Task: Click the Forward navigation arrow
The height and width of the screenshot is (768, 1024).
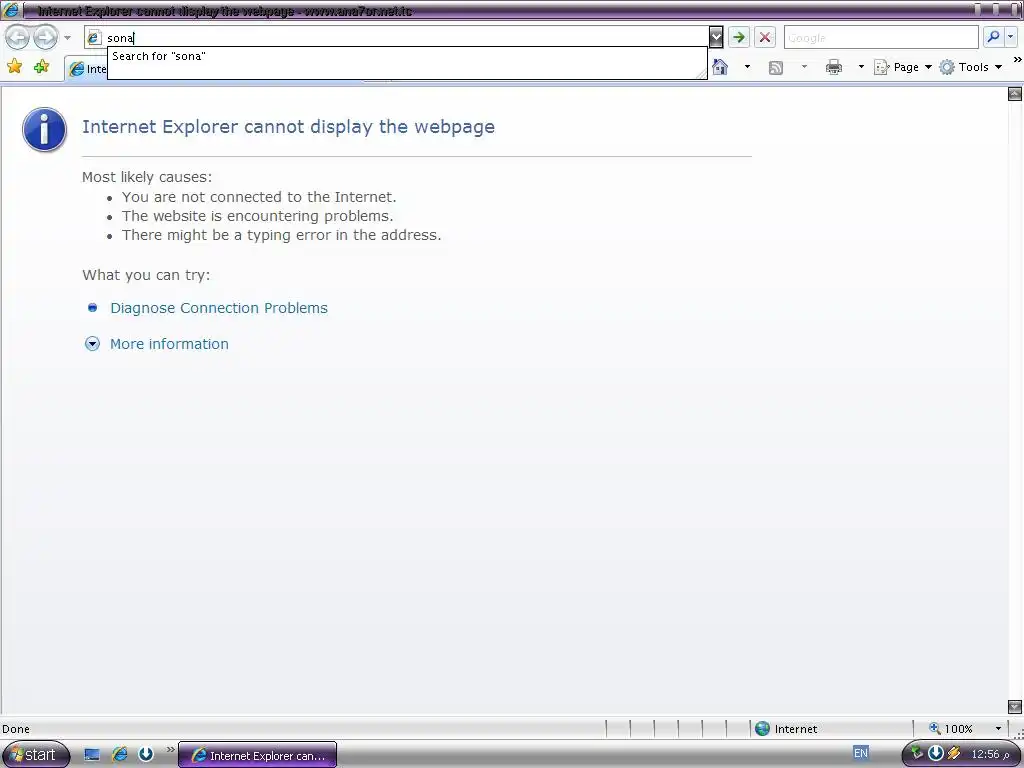Action: pos(45,37)
